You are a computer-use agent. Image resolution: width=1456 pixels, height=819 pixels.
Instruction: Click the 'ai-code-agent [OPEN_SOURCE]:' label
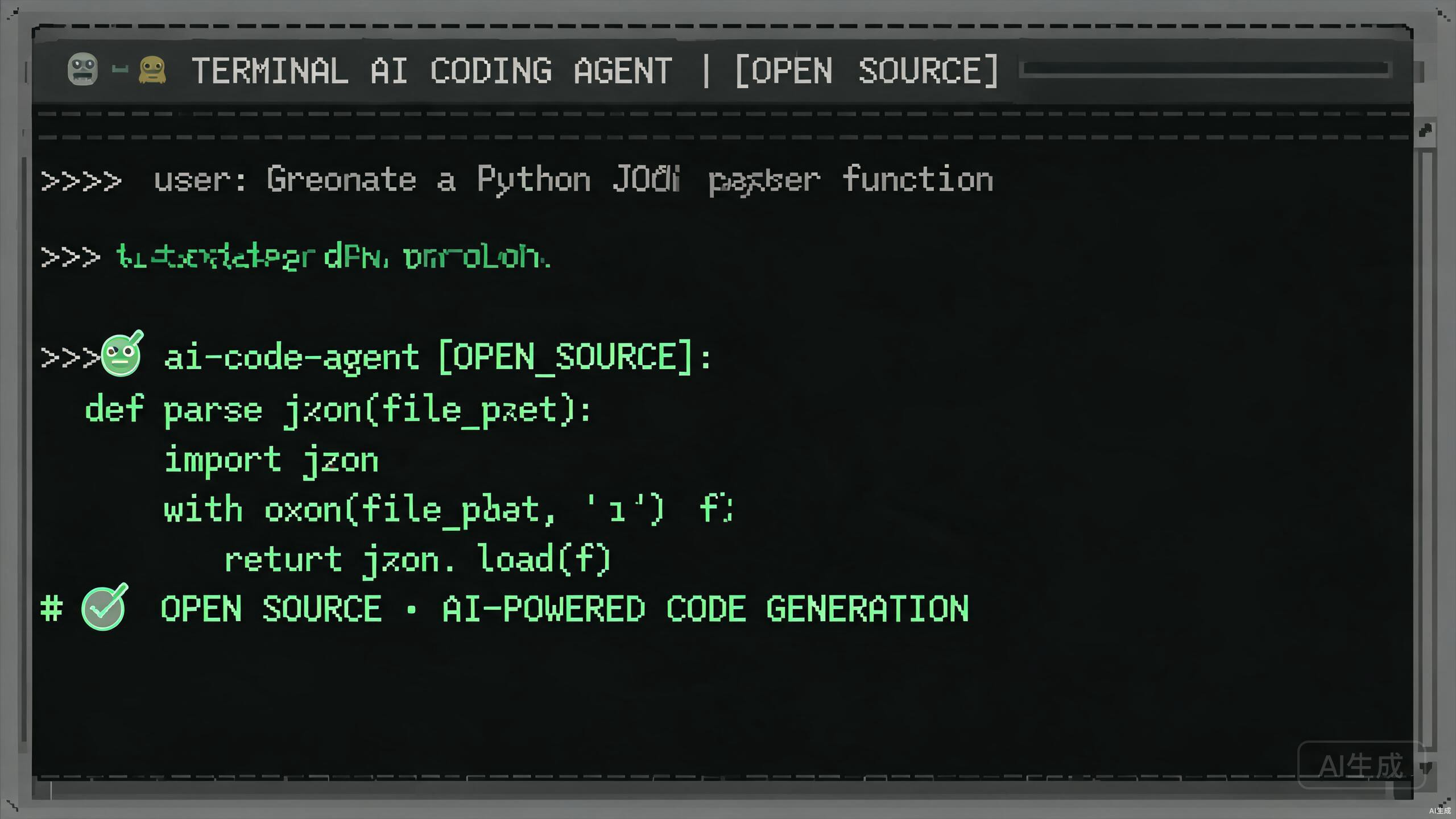[x=438, y=358]
